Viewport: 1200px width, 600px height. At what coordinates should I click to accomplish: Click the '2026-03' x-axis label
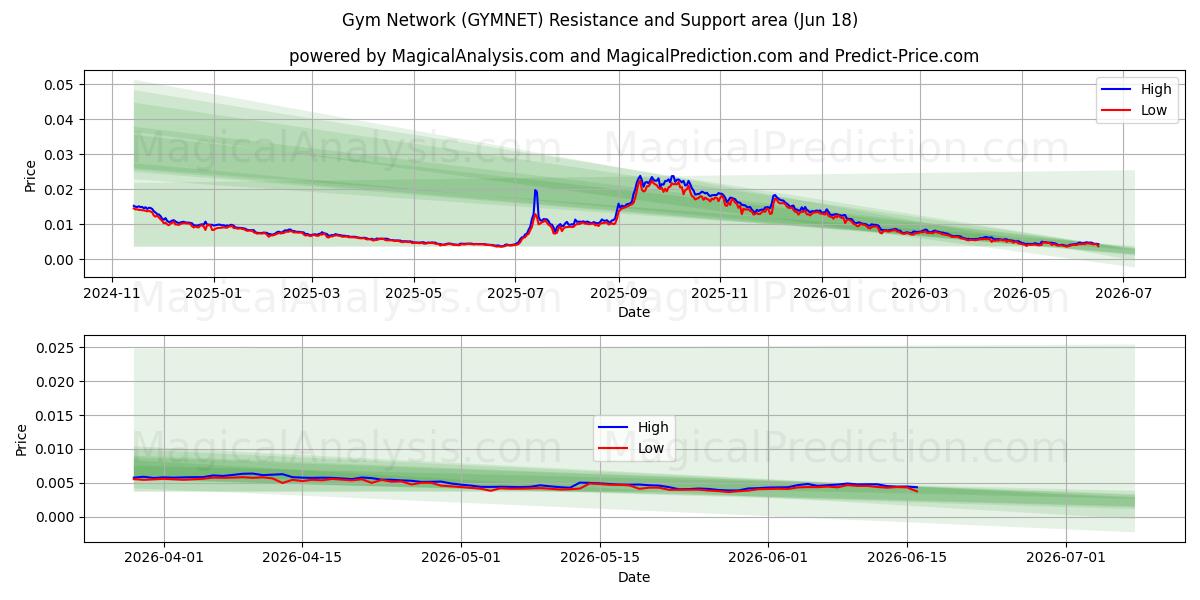point(920,294)
